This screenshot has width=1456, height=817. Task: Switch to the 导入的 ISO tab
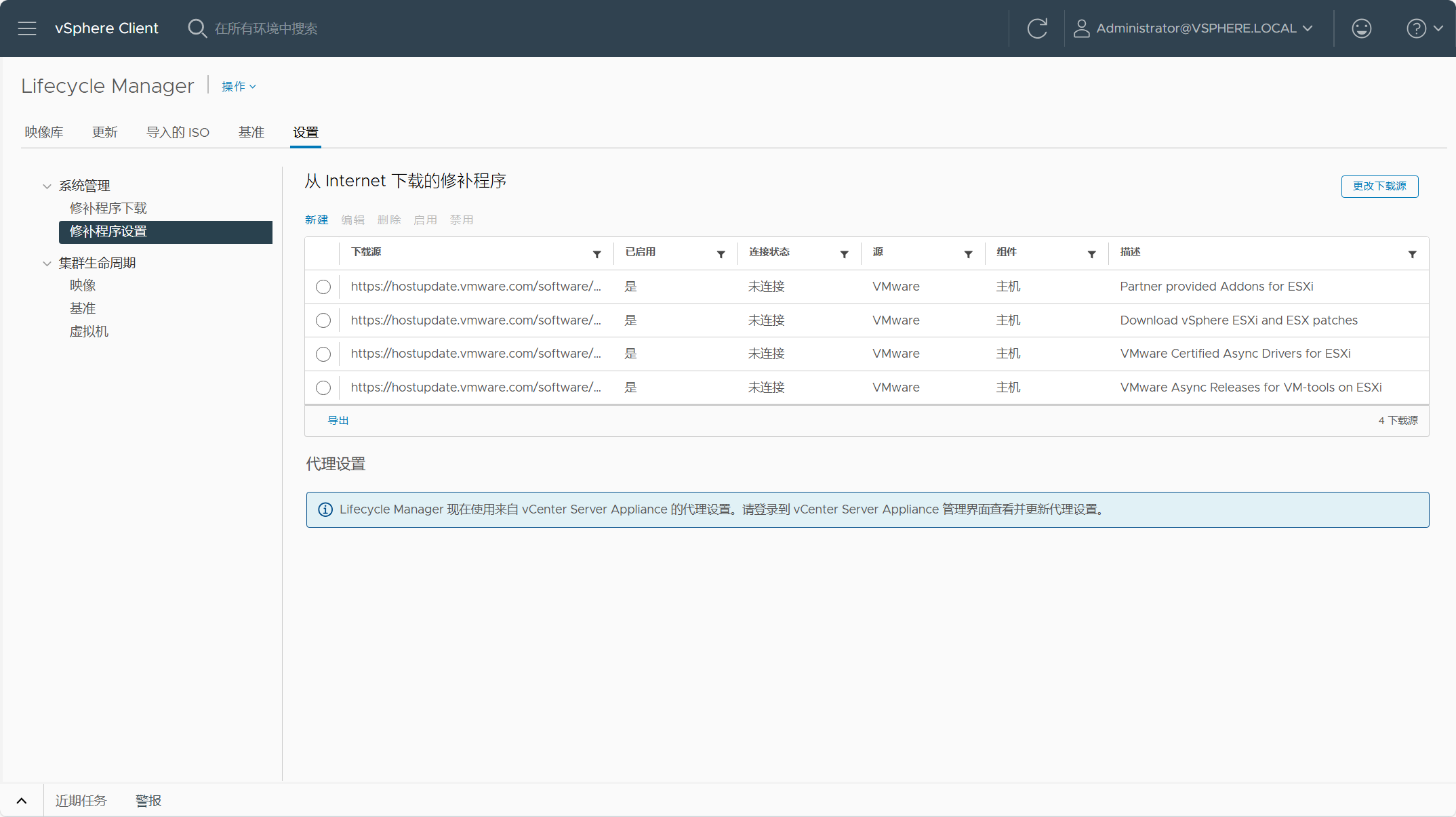coord(178,132)
